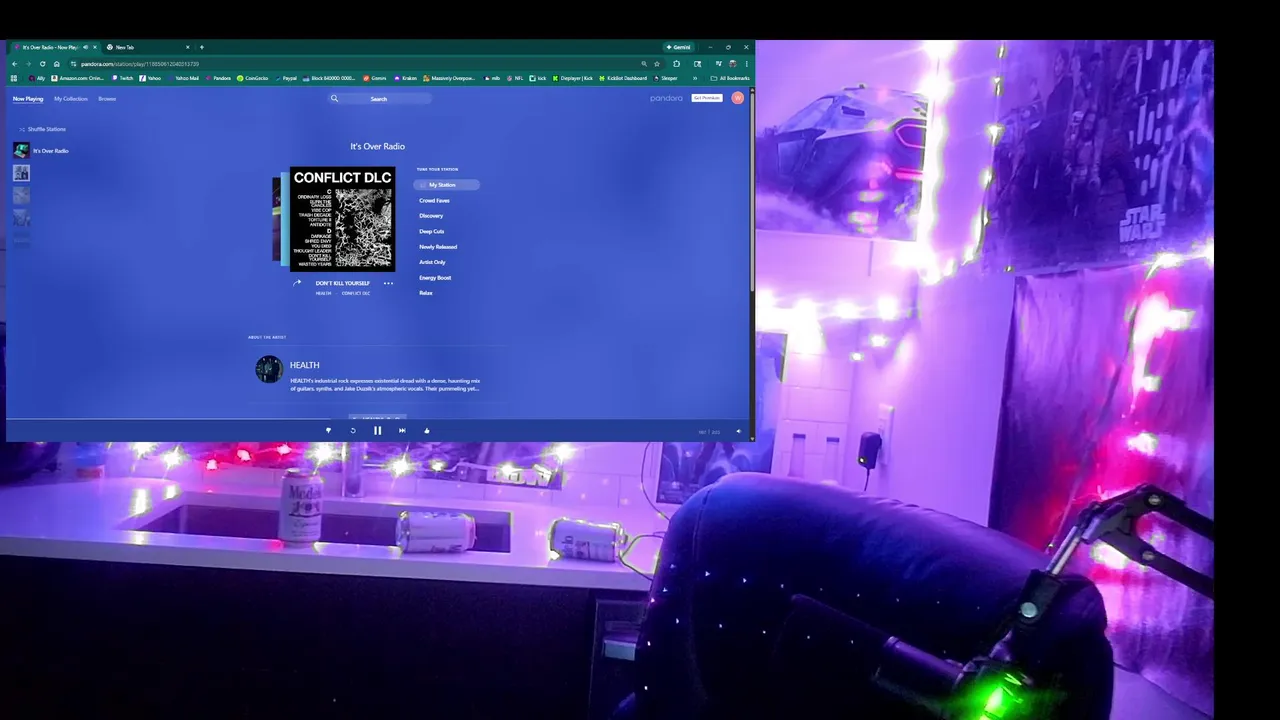Screen dimensions: 1280x720
Task: Select the My Station tuning mode
Action: (x=446, y=185)
